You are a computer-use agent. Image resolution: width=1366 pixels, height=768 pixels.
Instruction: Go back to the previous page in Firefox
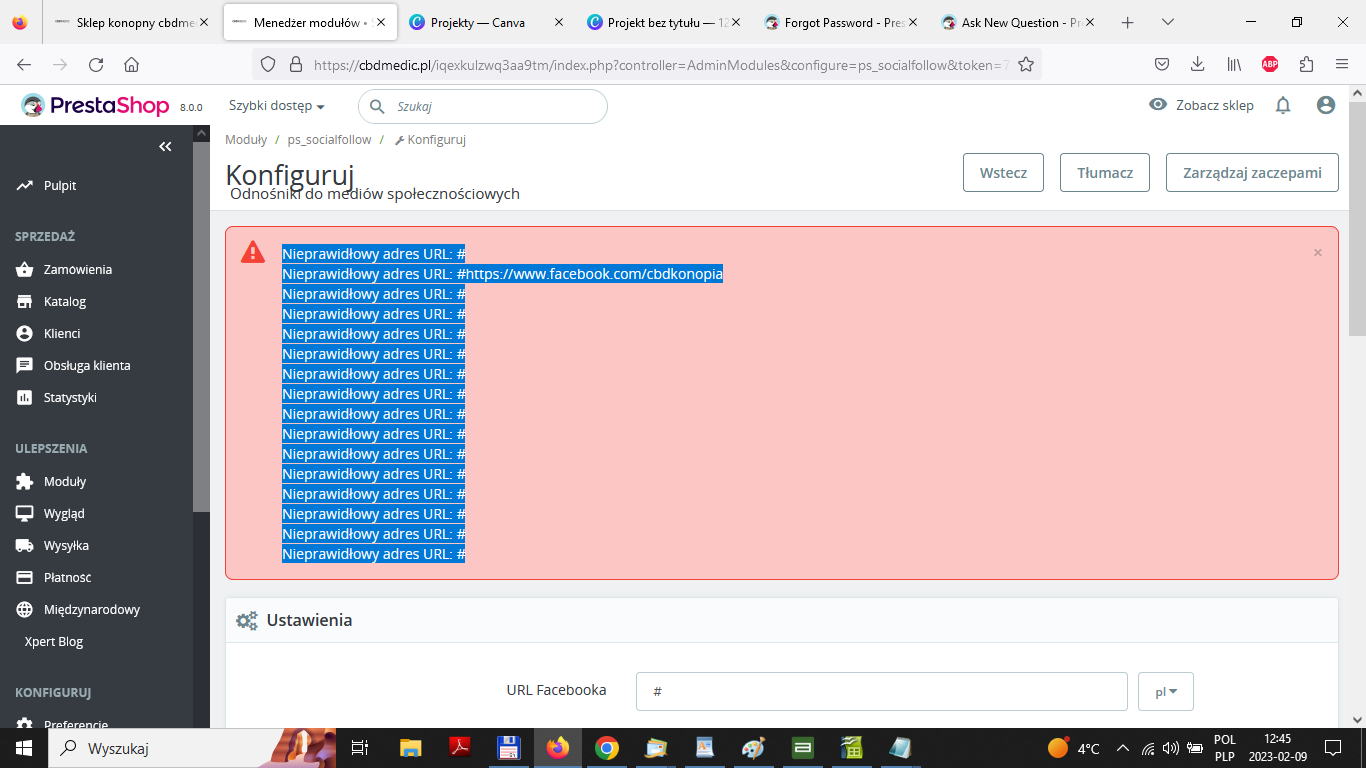[24, 64]
